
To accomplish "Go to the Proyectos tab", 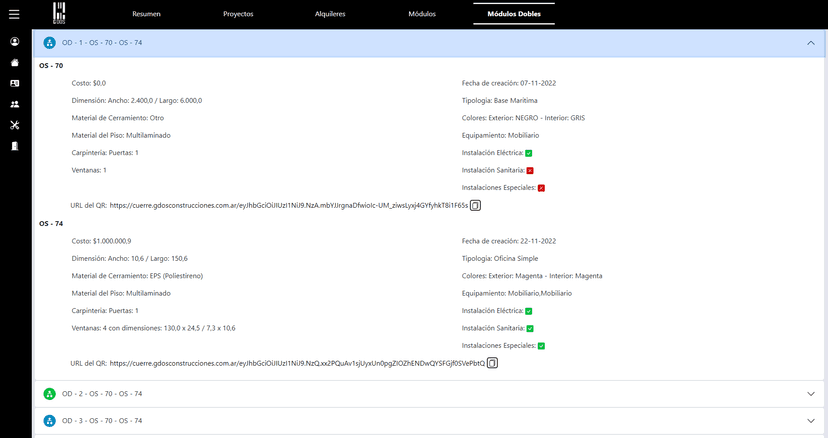I will pyautogui.click(x=238, y=15).
